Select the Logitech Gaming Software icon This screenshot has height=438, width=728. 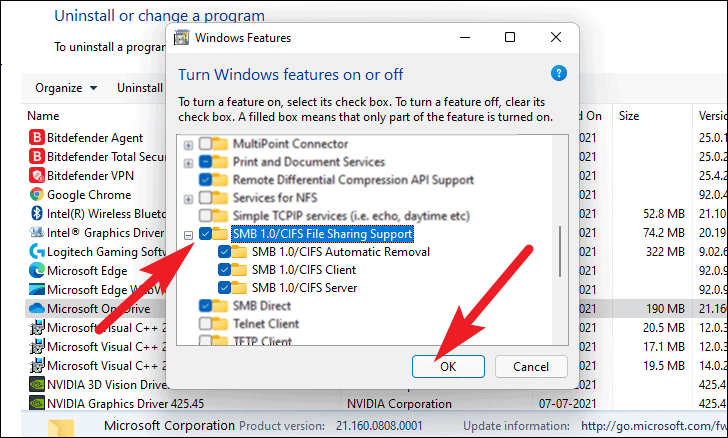(x=36, y=252)
